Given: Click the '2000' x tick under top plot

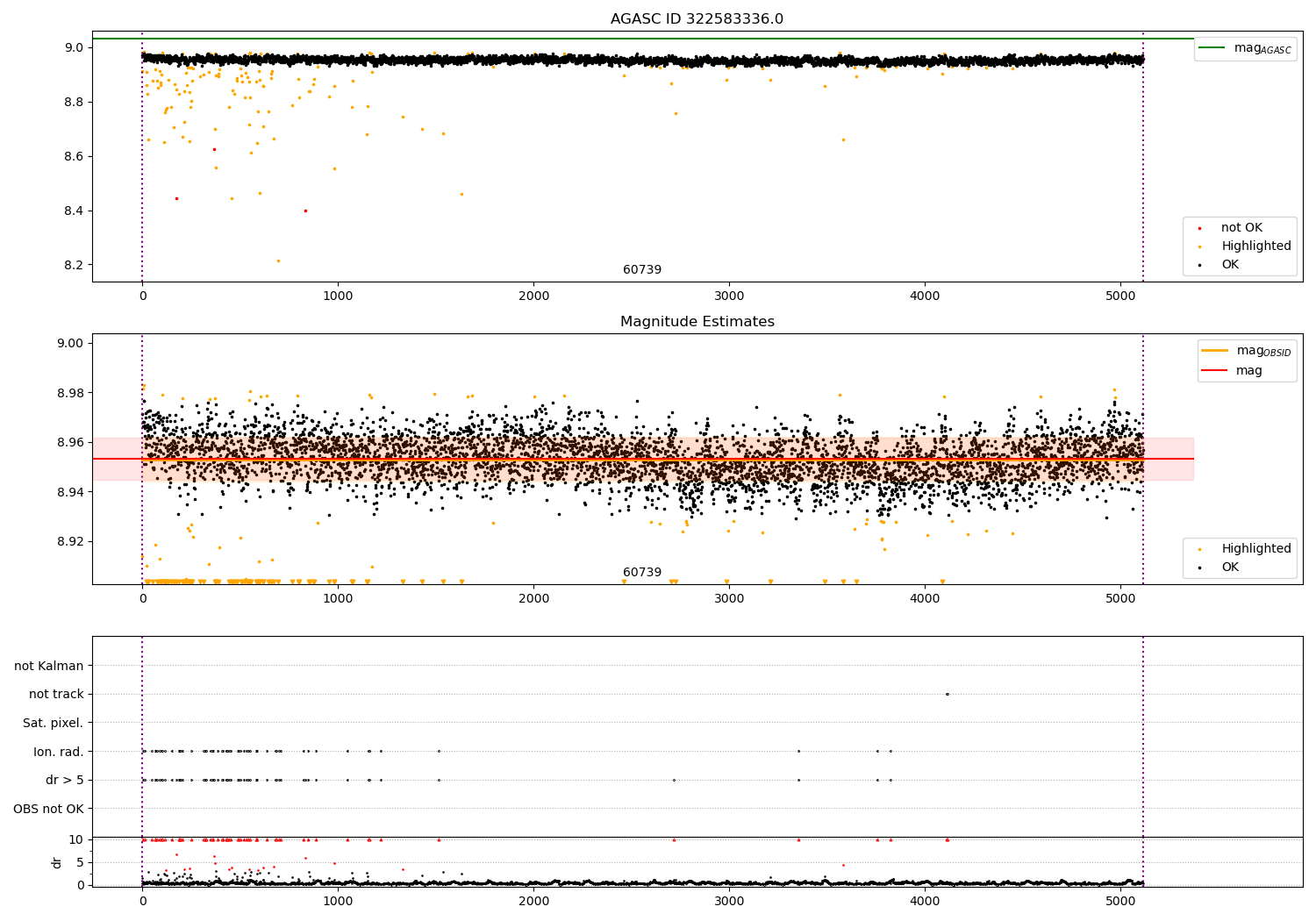Looking at the screenshot, I should [x=533, y=296].
